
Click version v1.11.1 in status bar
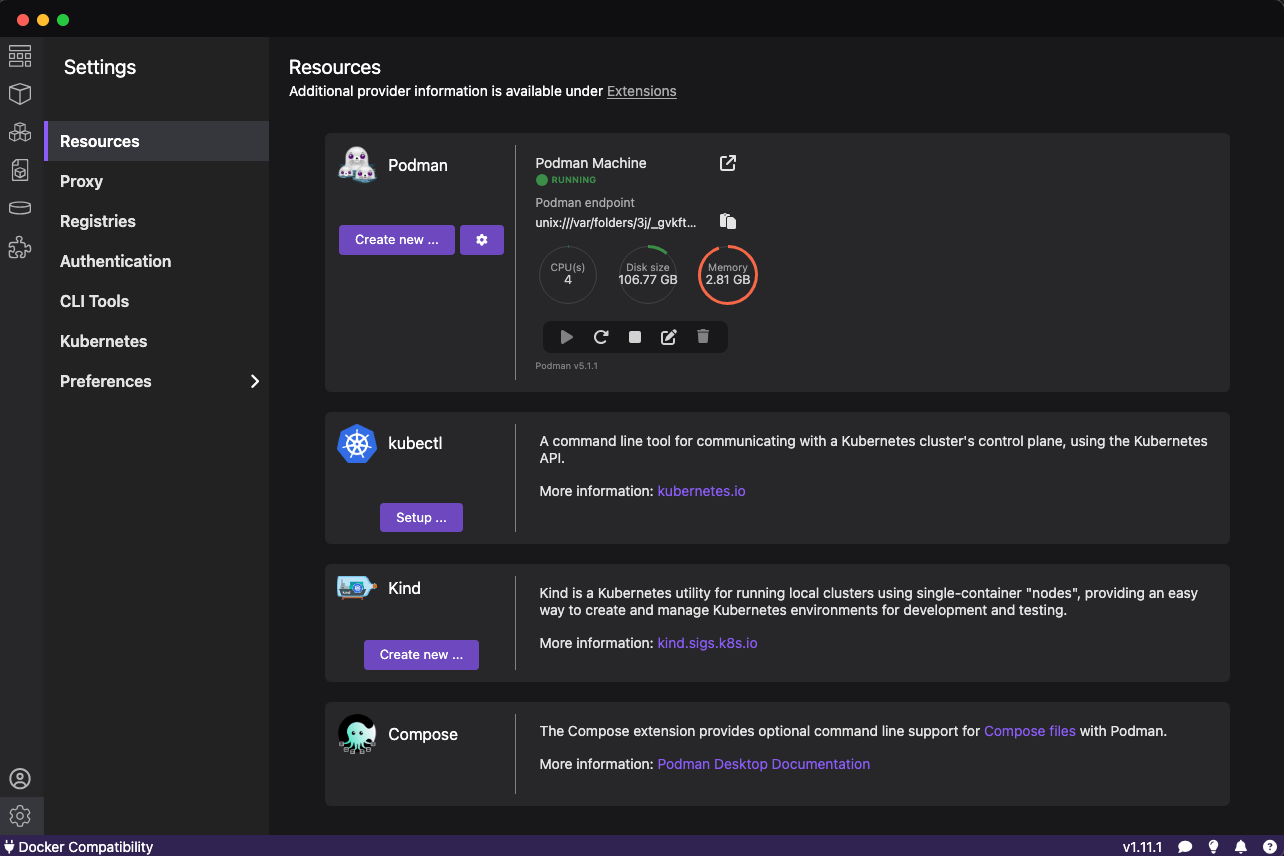(x=1142, y=847)
